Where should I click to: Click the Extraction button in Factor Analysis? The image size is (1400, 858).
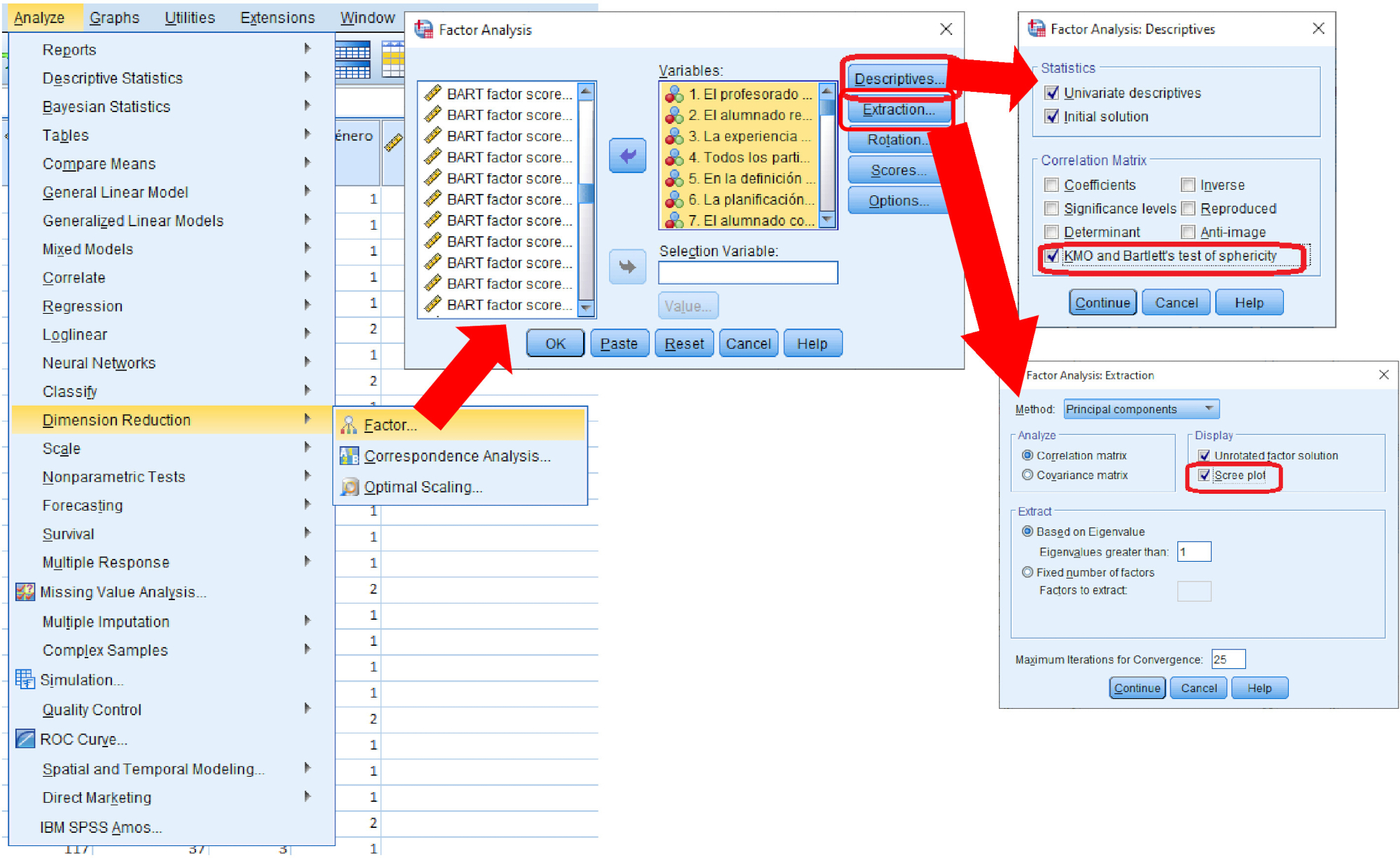click(x=899, y=109)
